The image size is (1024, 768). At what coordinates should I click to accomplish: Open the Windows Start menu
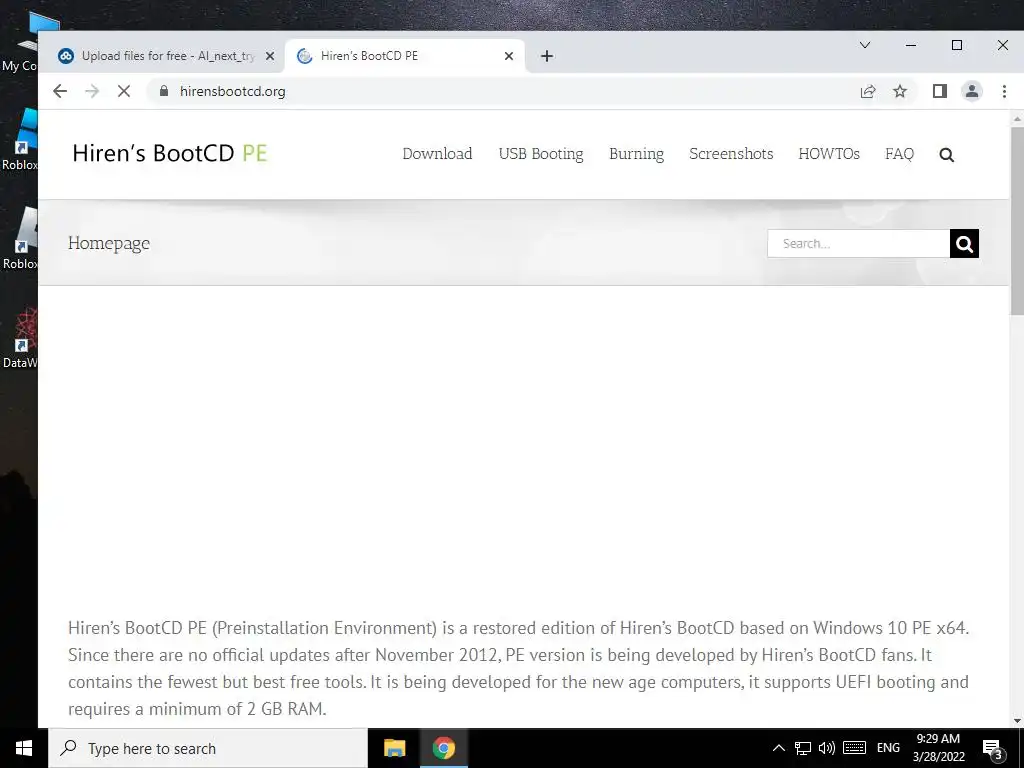pos(24,748)
